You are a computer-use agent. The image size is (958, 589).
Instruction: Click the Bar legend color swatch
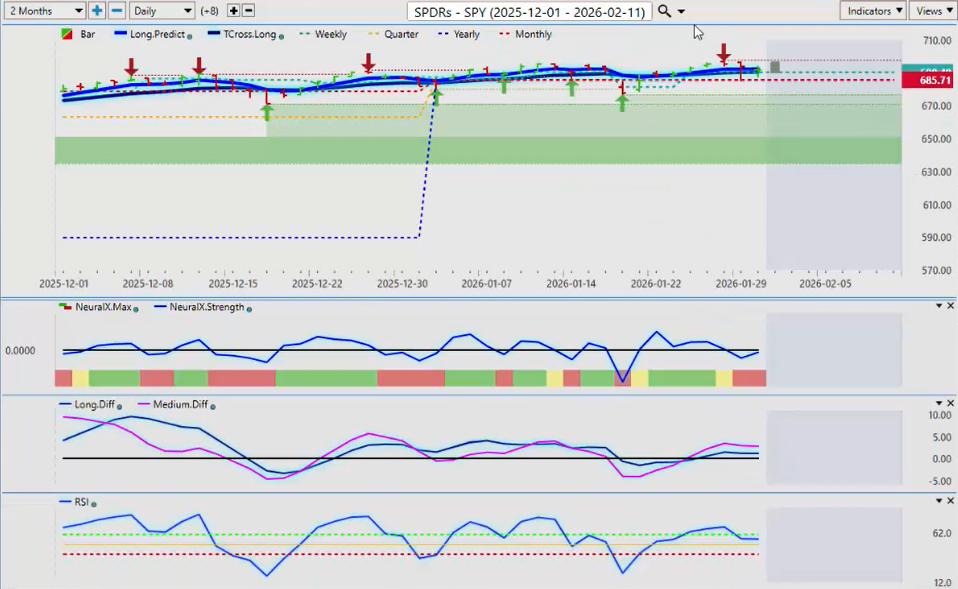(x=66, y=34)
